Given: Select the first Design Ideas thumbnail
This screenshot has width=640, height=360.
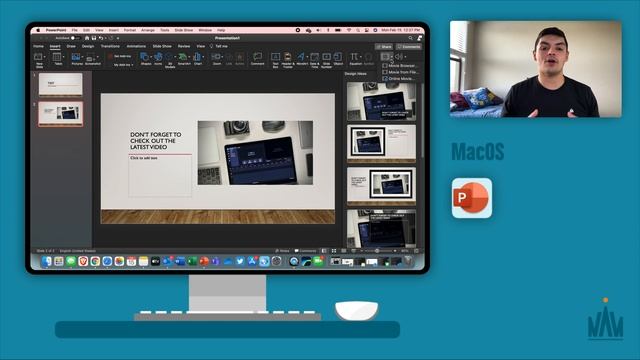Looking at the screenshot, I should [x=381, y=101].
